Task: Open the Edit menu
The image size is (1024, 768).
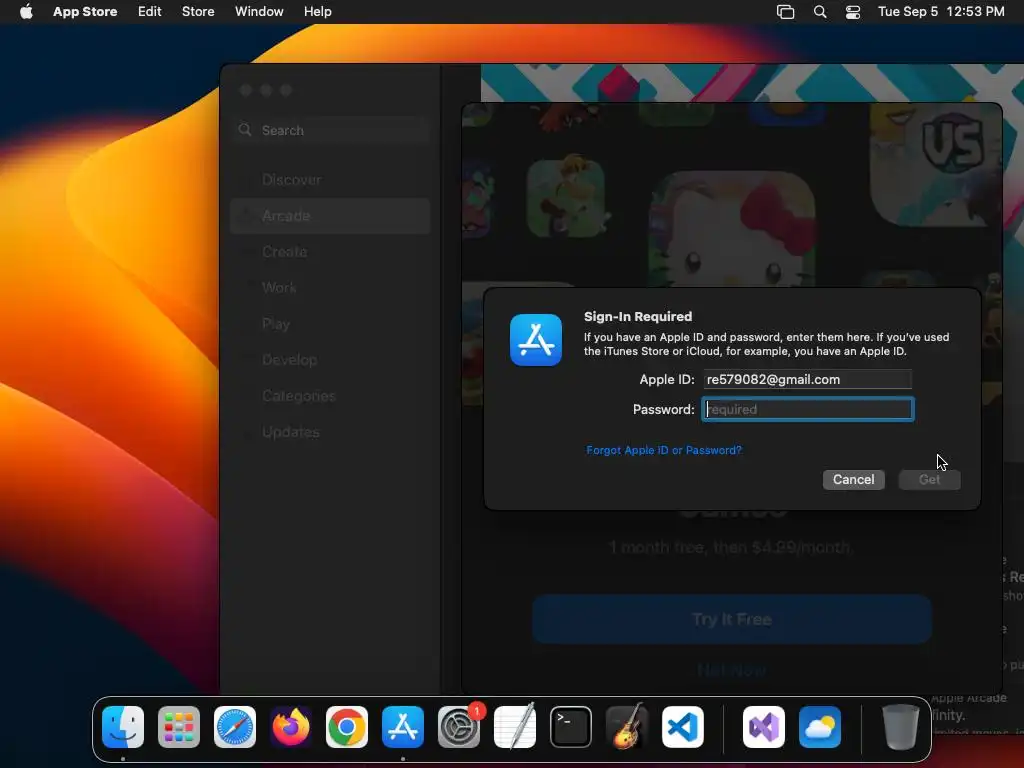Action: click(x=150, y=12)
